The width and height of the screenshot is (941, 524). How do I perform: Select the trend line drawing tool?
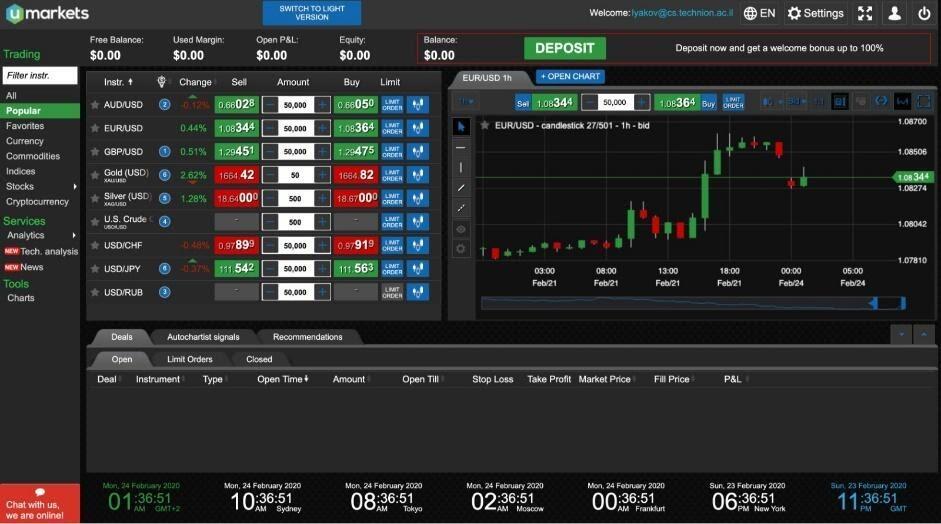pyautogui.click(x=461, y=188)
